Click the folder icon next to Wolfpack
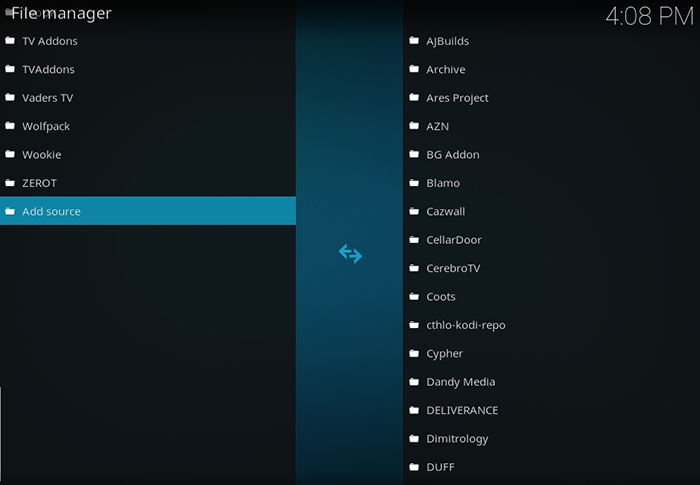Image resolution: width=700 pixels, height=485 pixels. 10,126
